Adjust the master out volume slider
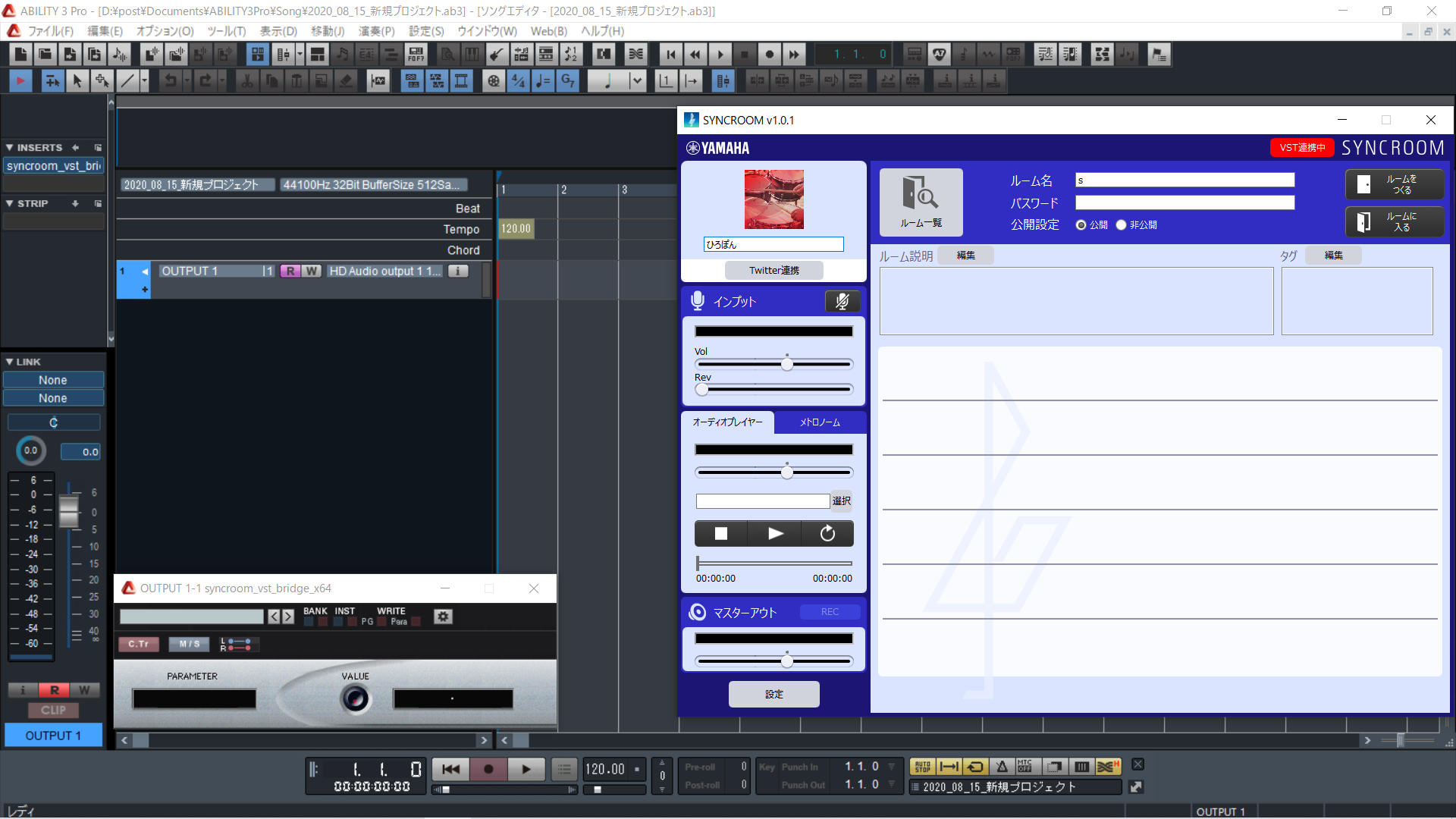 (x=787, y=661)
